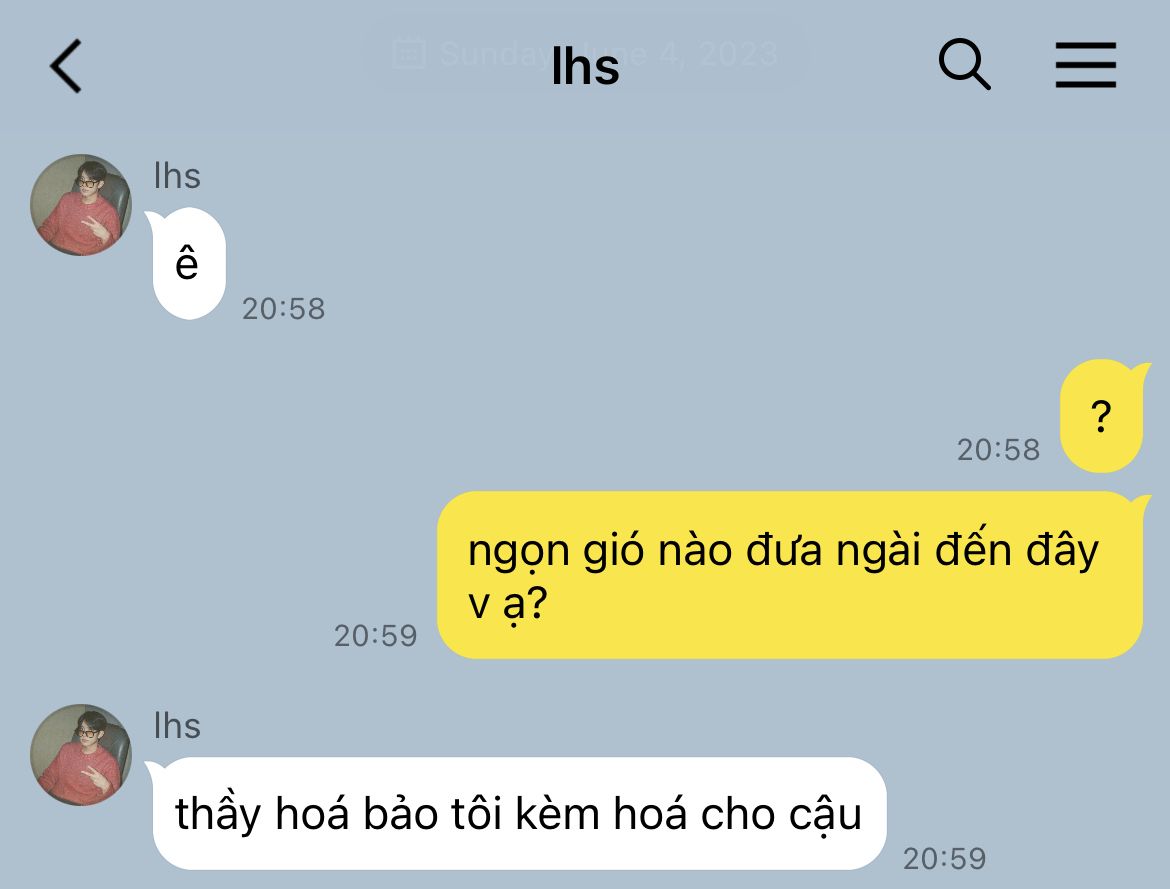
Task: Tap the 'v ạ?' second line of yellow message
Action: pos(508,604)
